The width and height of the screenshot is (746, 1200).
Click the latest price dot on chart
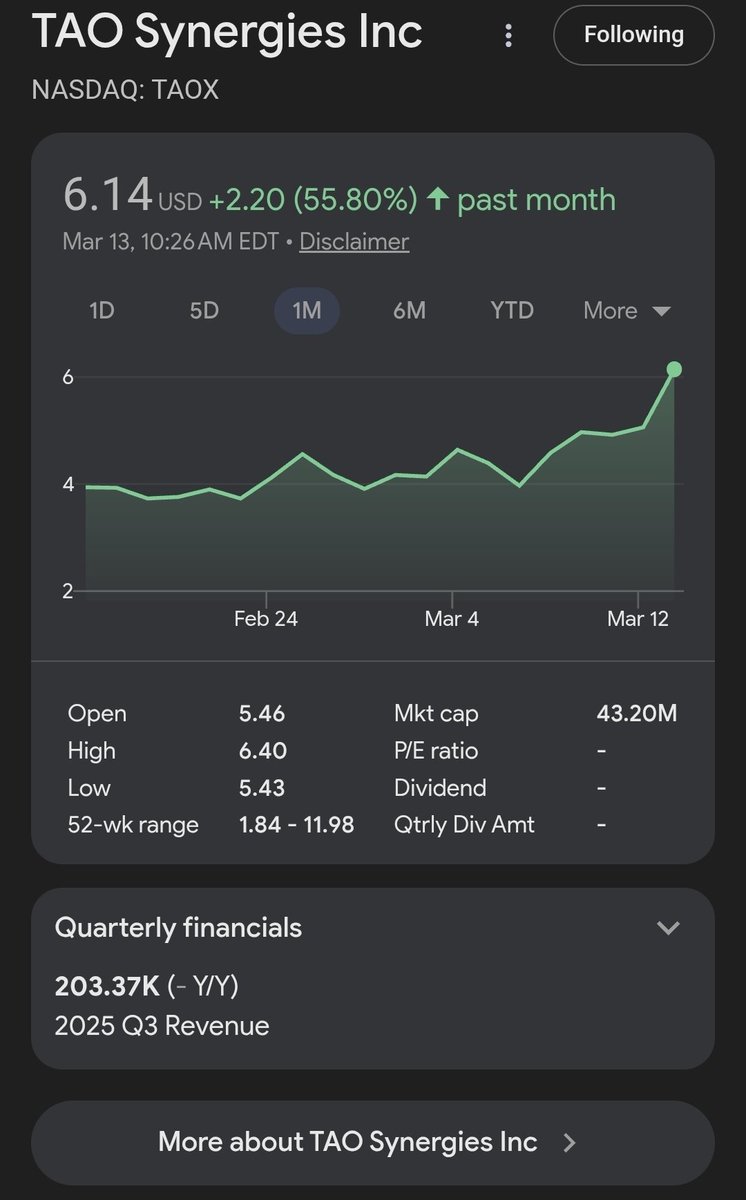tap(674, 369)
